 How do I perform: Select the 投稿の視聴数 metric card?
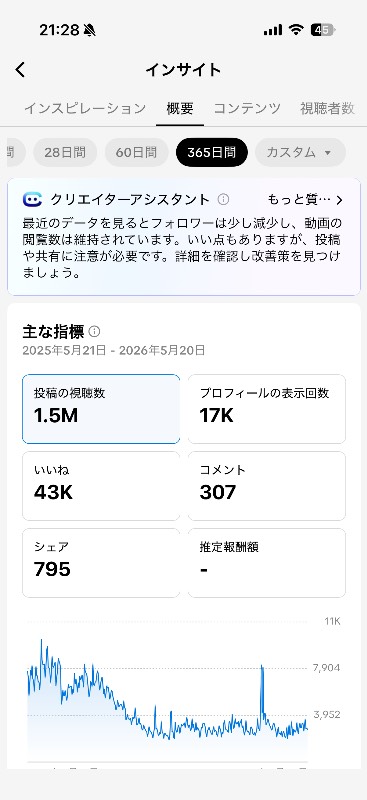tap(101, 409)
